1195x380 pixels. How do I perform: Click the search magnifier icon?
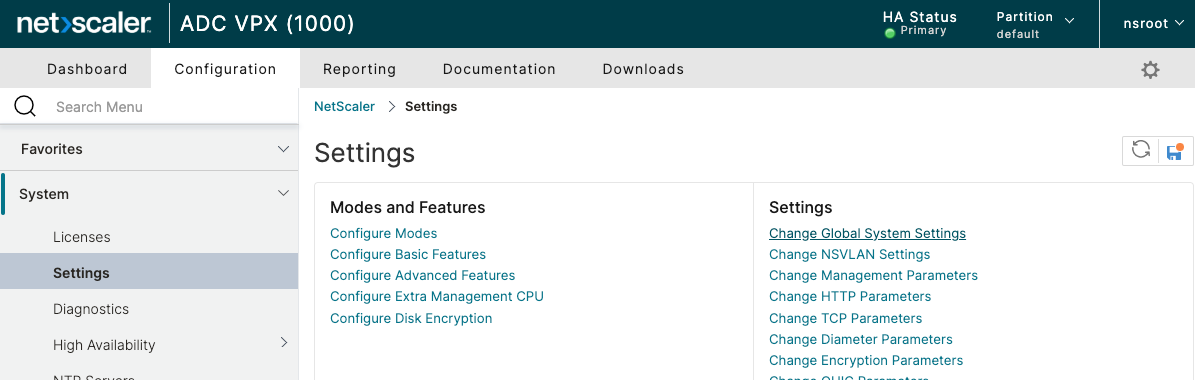click(25, 107)
